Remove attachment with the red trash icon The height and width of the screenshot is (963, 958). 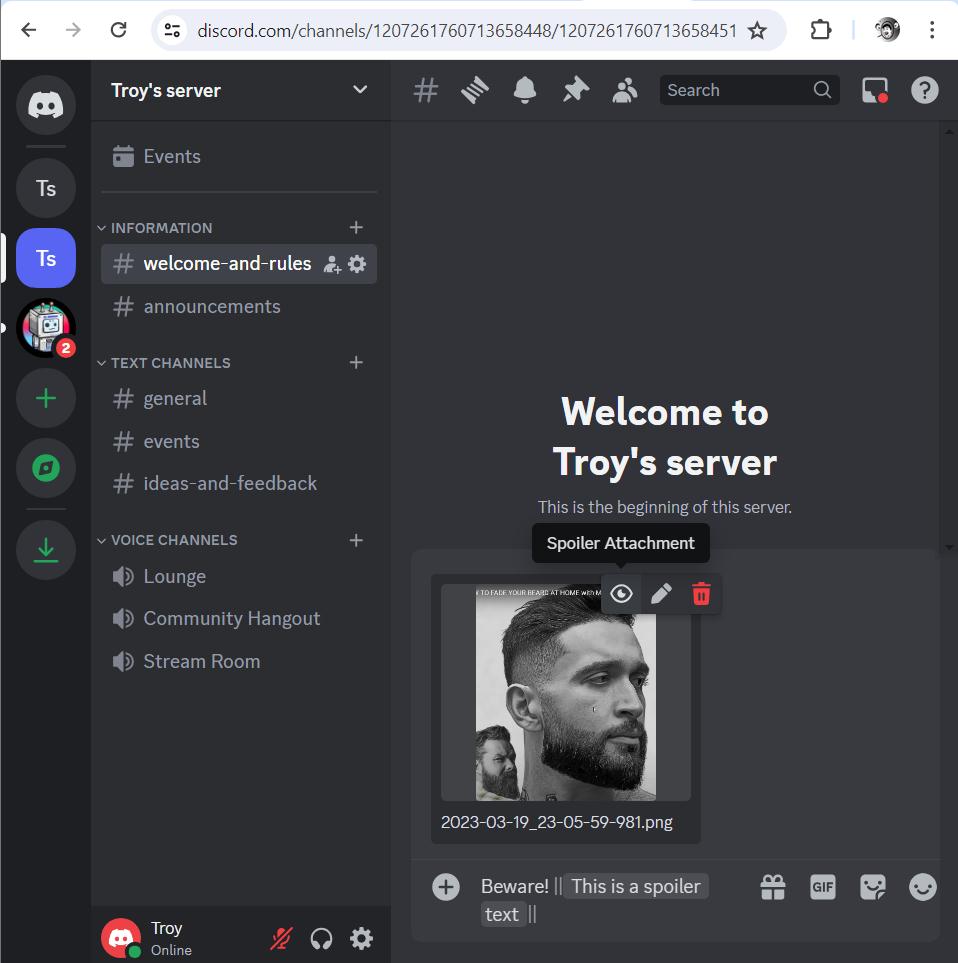click(701, 594)
